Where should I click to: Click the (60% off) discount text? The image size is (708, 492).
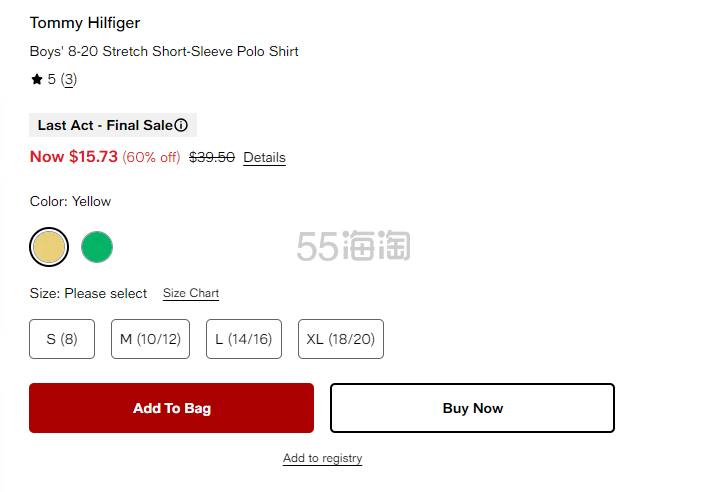[x=151, y=157]
